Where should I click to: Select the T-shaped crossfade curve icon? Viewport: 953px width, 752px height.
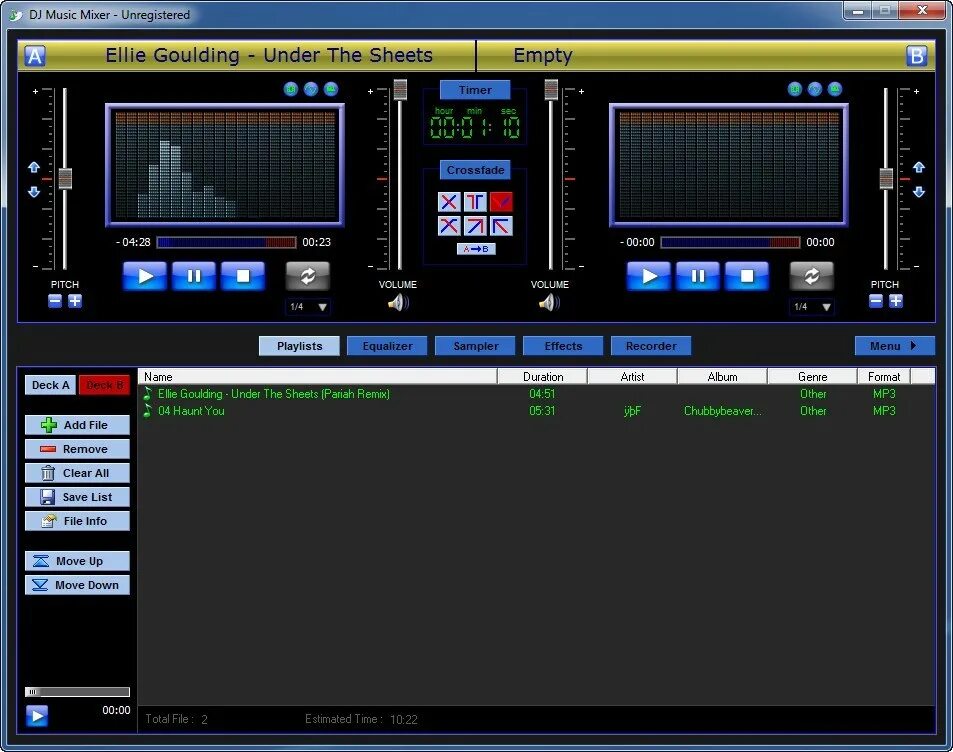point(475,201)
